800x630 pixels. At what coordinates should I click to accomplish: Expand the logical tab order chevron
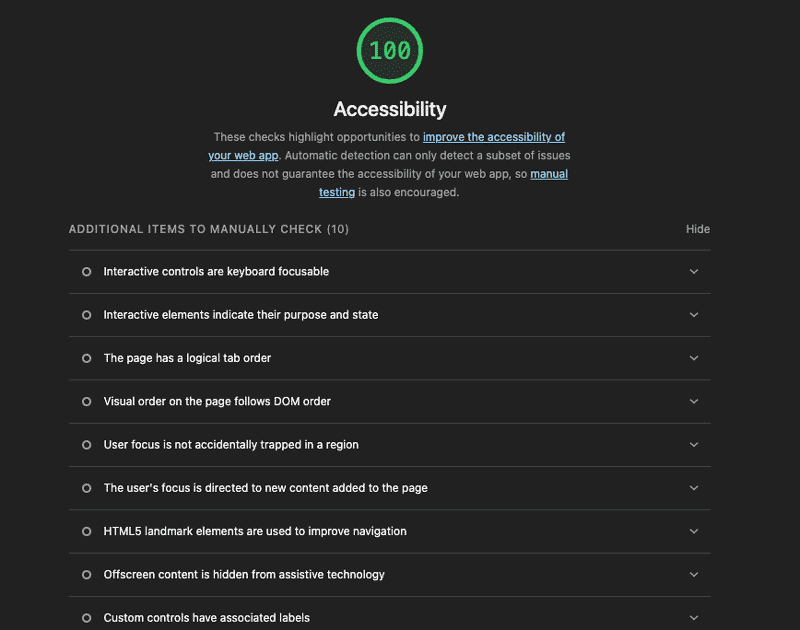pyautogui.click(x=694, y=358)
